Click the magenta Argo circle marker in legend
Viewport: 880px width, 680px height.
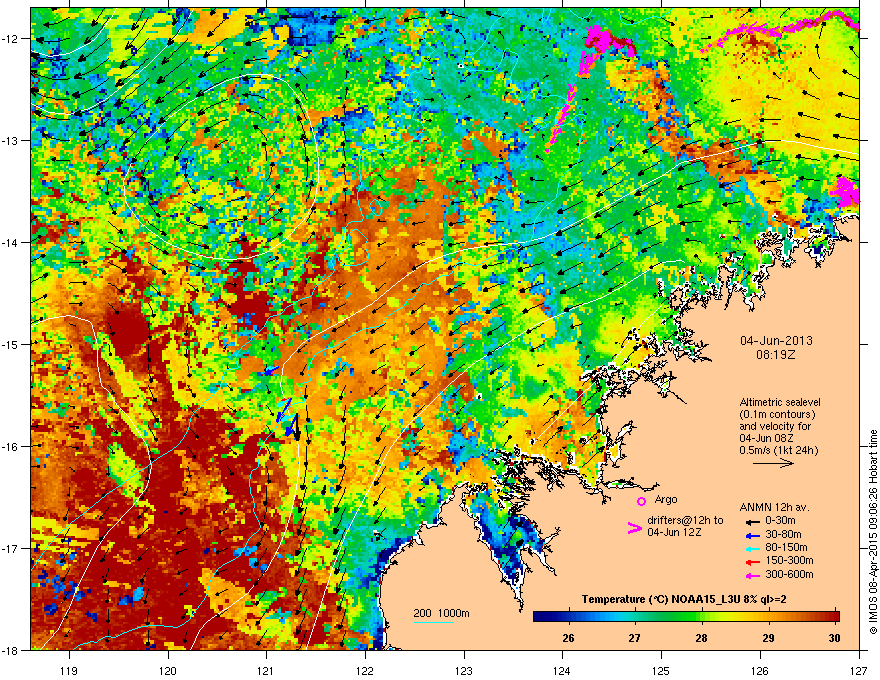[x=641, y=501]
